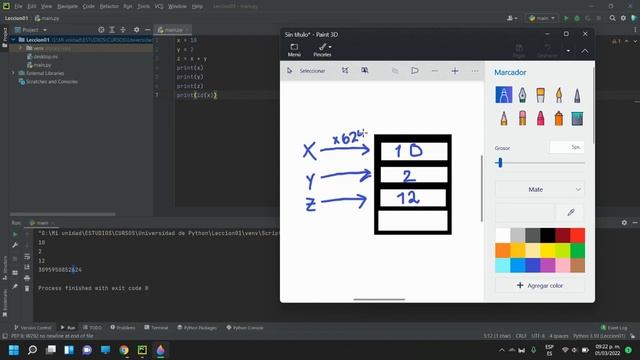640x360 pixels.
Task: Pick the red color swatch
Action: 577,235
